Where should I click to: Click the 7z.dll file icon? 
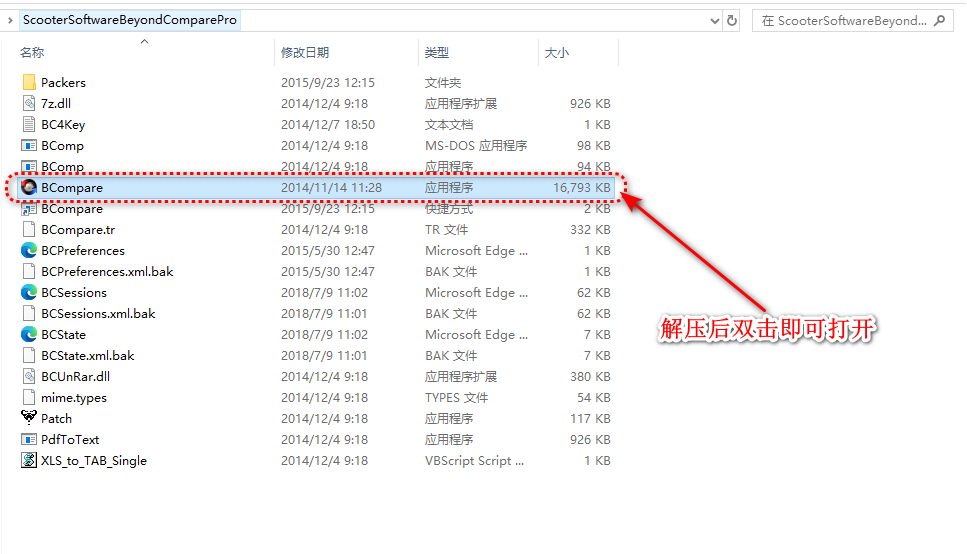point(29,103)
